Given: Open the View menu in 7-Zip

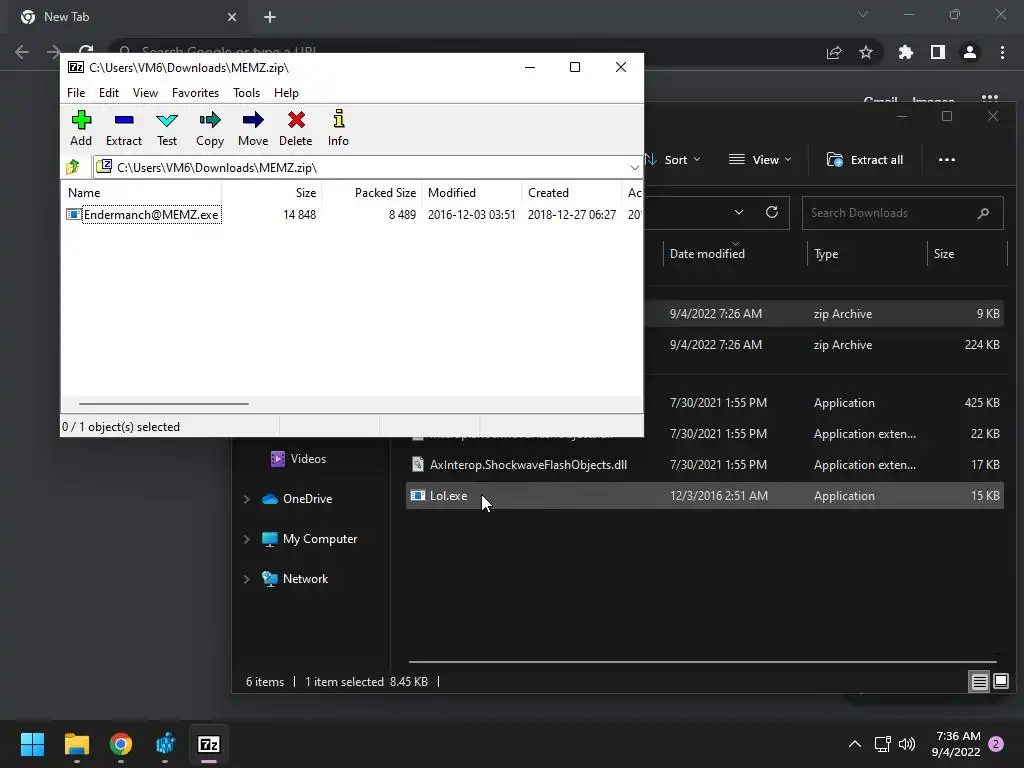Looking at the screenshot, I should [x=145, y=93].
